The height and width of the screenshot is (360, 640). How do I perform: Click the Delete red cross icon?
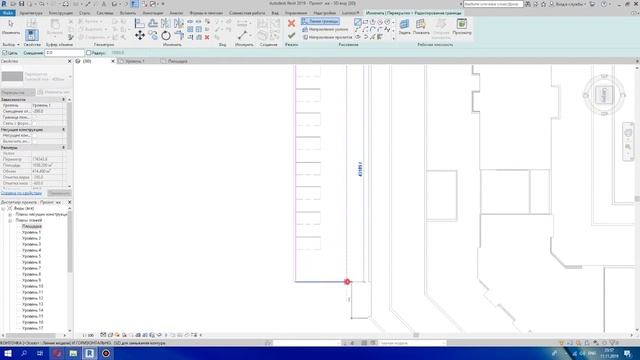coord(207,37)
